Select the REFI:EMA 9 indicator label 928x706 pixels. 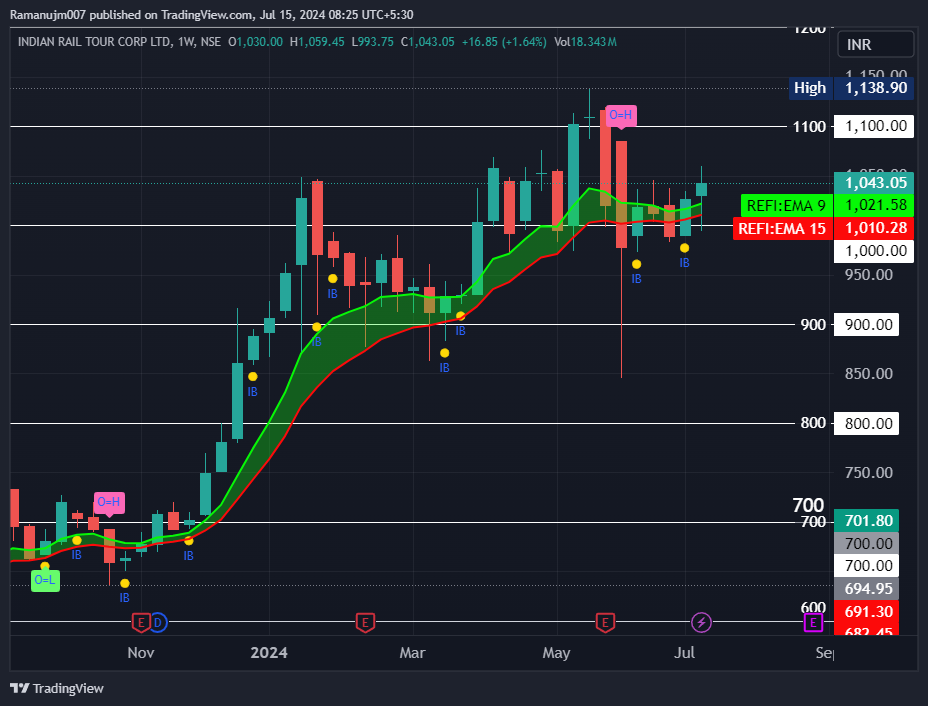[787, 205]
